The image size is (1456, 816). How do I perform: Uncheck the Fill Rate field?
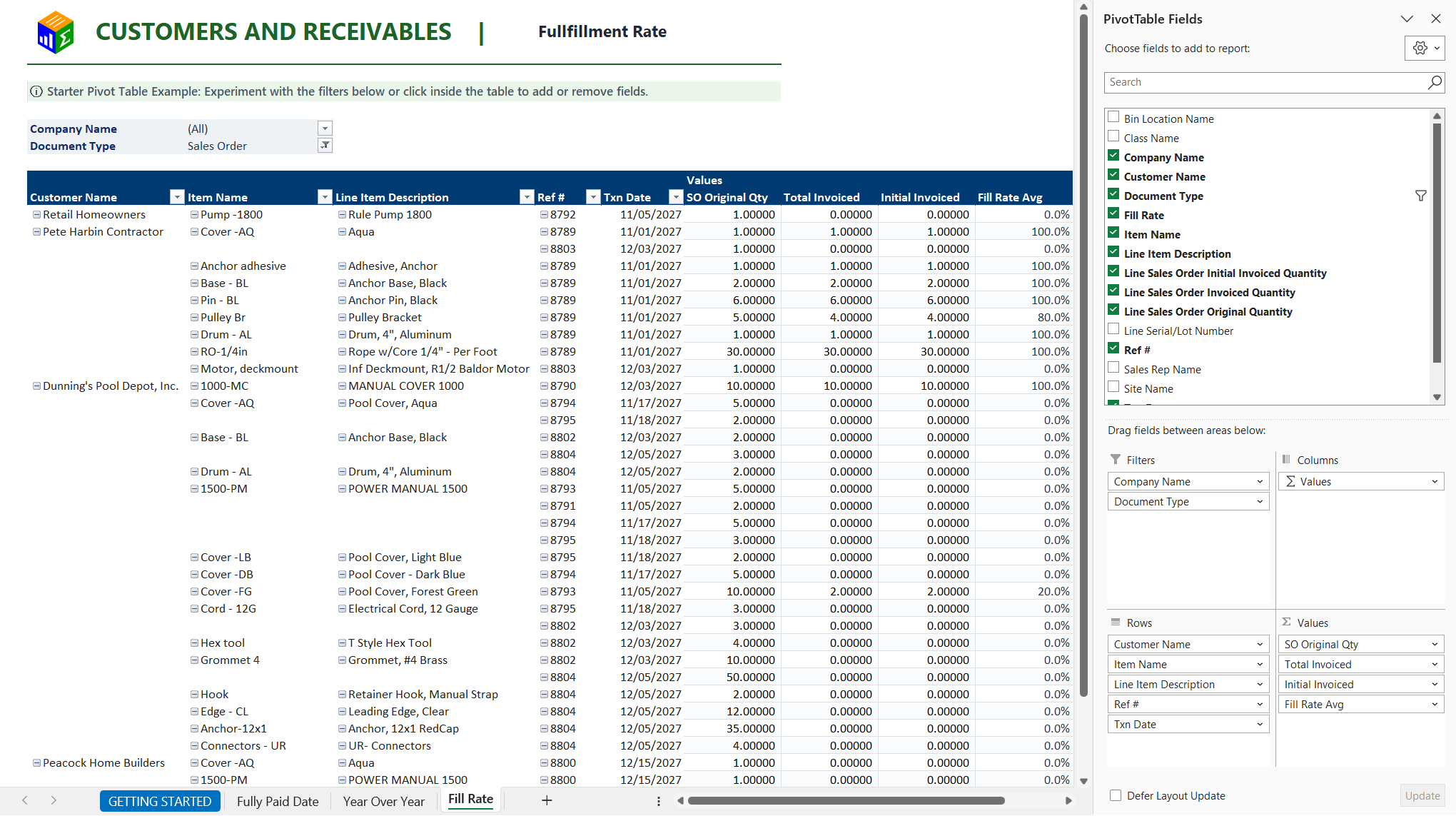1113,213
